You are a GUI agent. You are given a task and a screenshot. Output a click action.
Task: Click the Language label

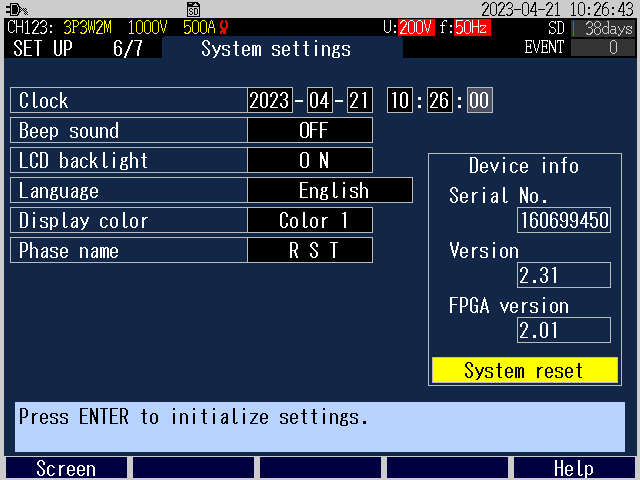click(x=59, y=191)
